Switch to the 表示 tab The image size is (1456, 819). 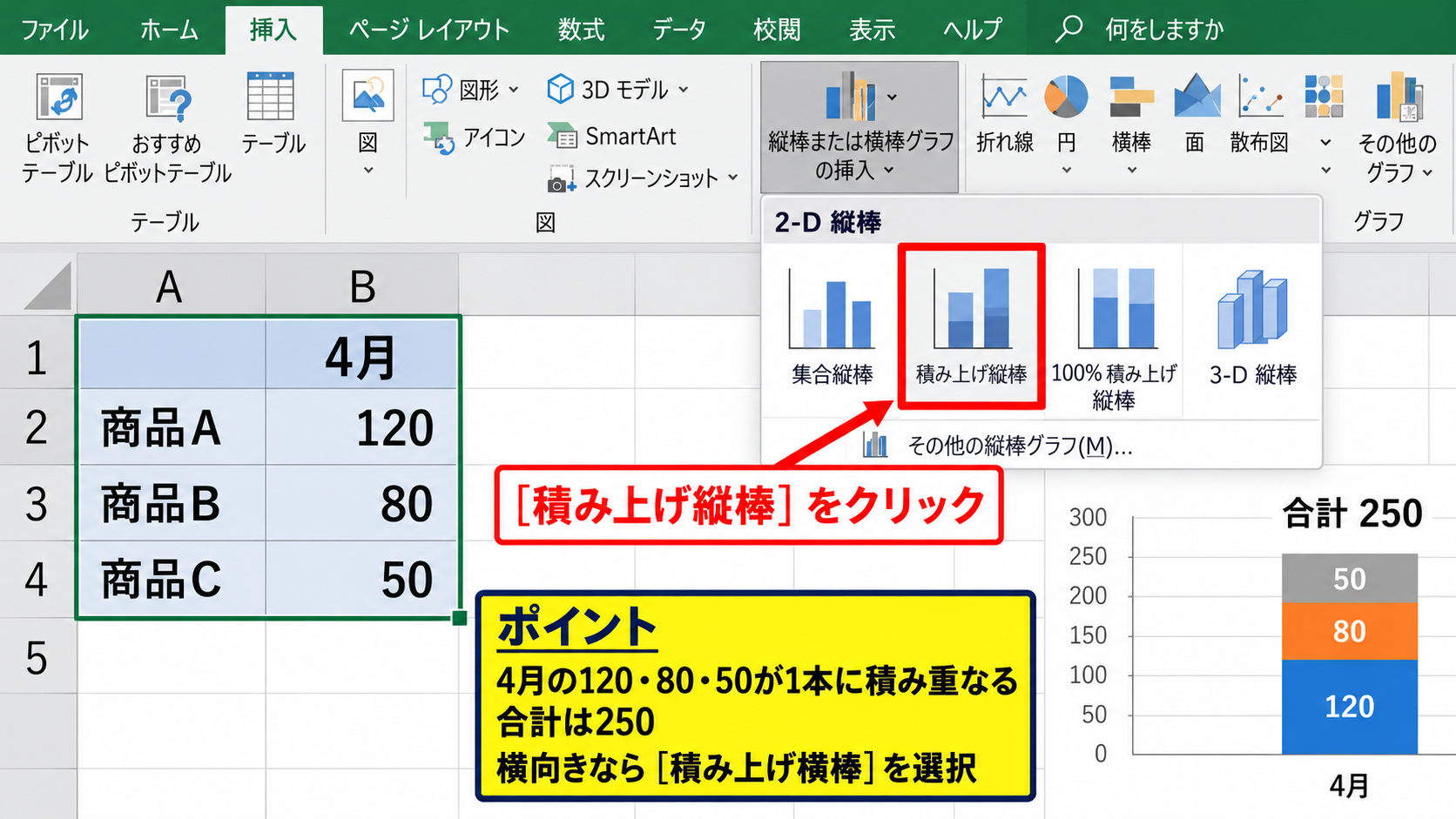point(872,30)
